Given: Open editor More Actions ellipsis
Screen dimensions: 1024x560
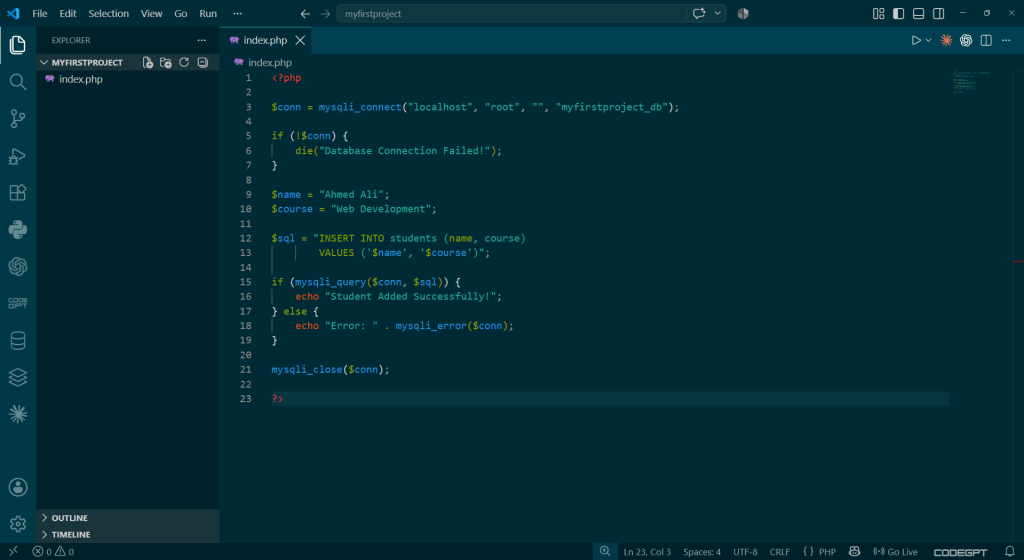Looking at the screenshot, I should [1006, 40].
